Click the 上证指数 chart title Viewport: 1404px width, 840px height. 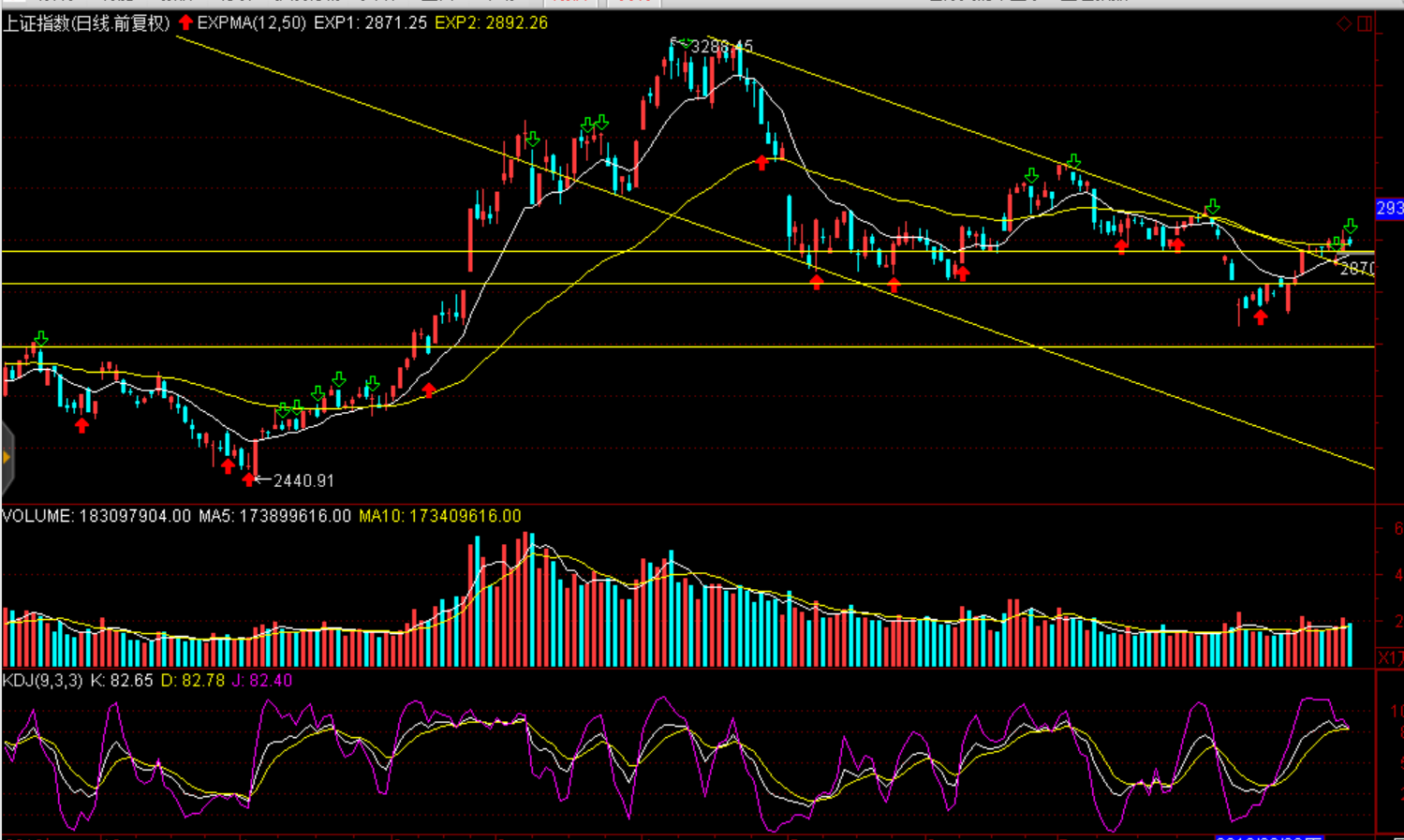tap(86, 23)
